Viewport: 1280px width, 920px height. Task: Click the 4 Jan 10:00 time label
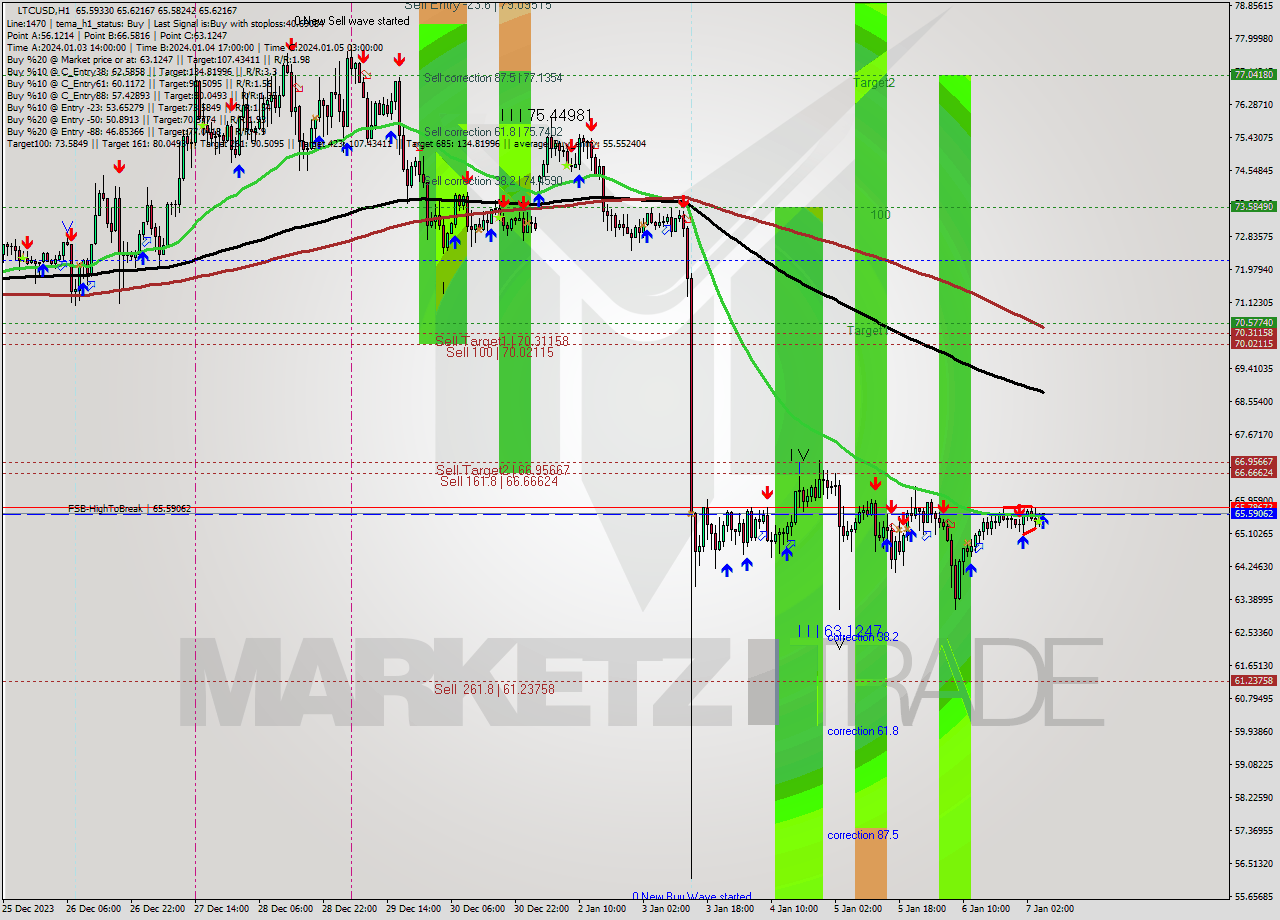pos(795,909)
